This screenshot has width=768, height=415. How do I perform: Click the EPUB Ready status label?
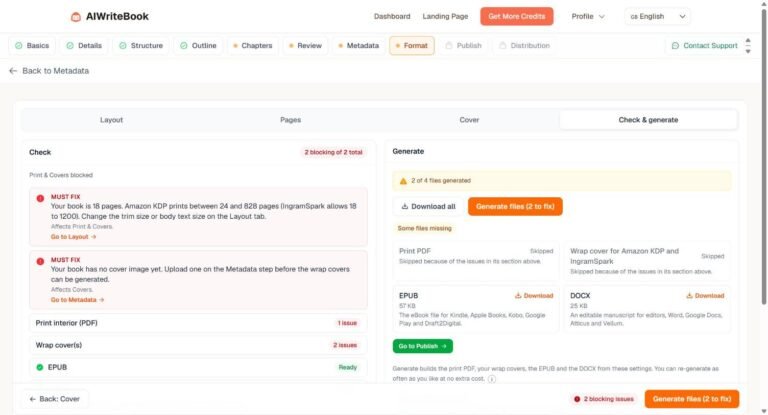click(x=347, y=367)
